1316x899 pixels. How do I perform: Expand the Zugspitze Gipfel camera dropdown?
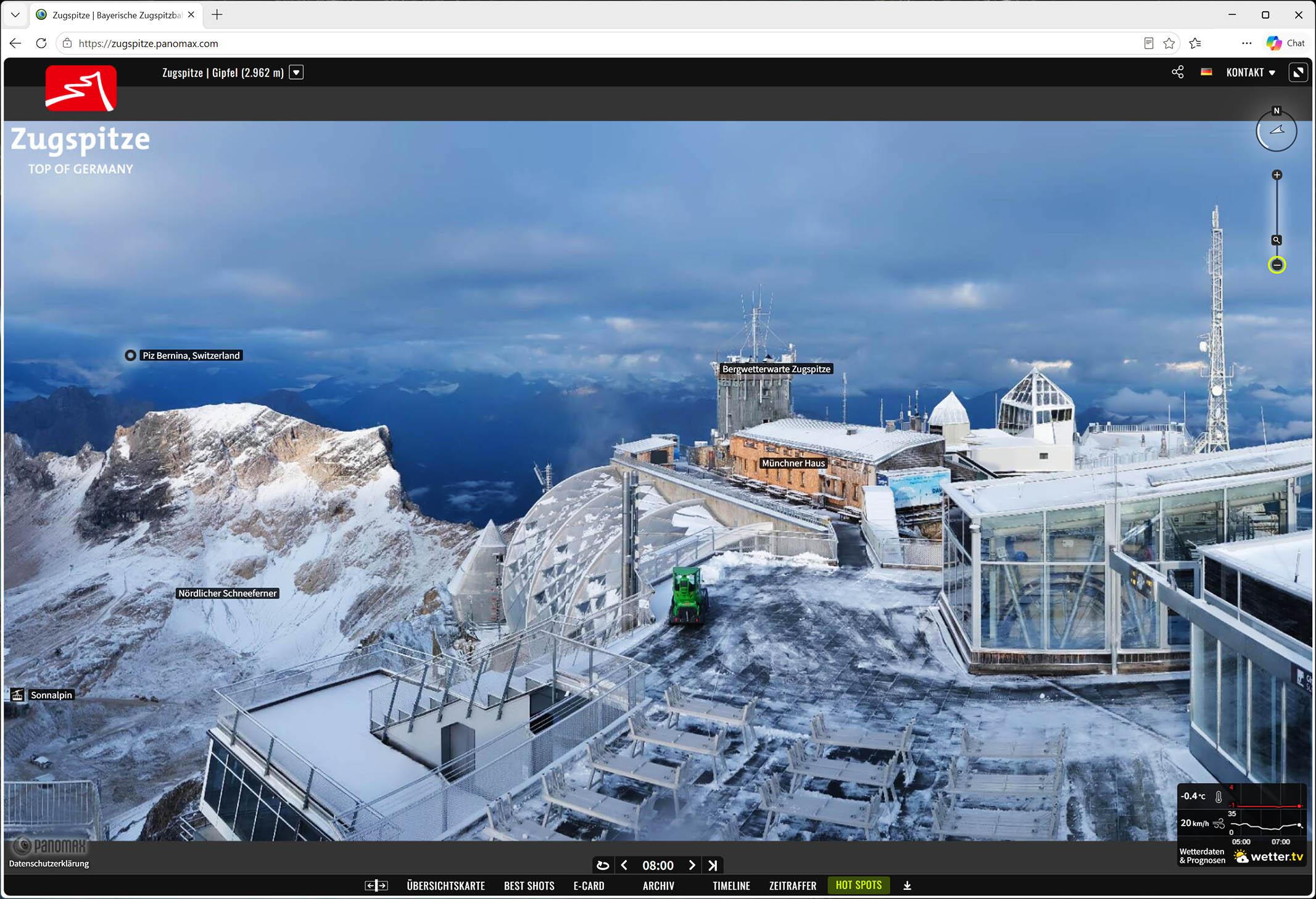click(296, 73)
